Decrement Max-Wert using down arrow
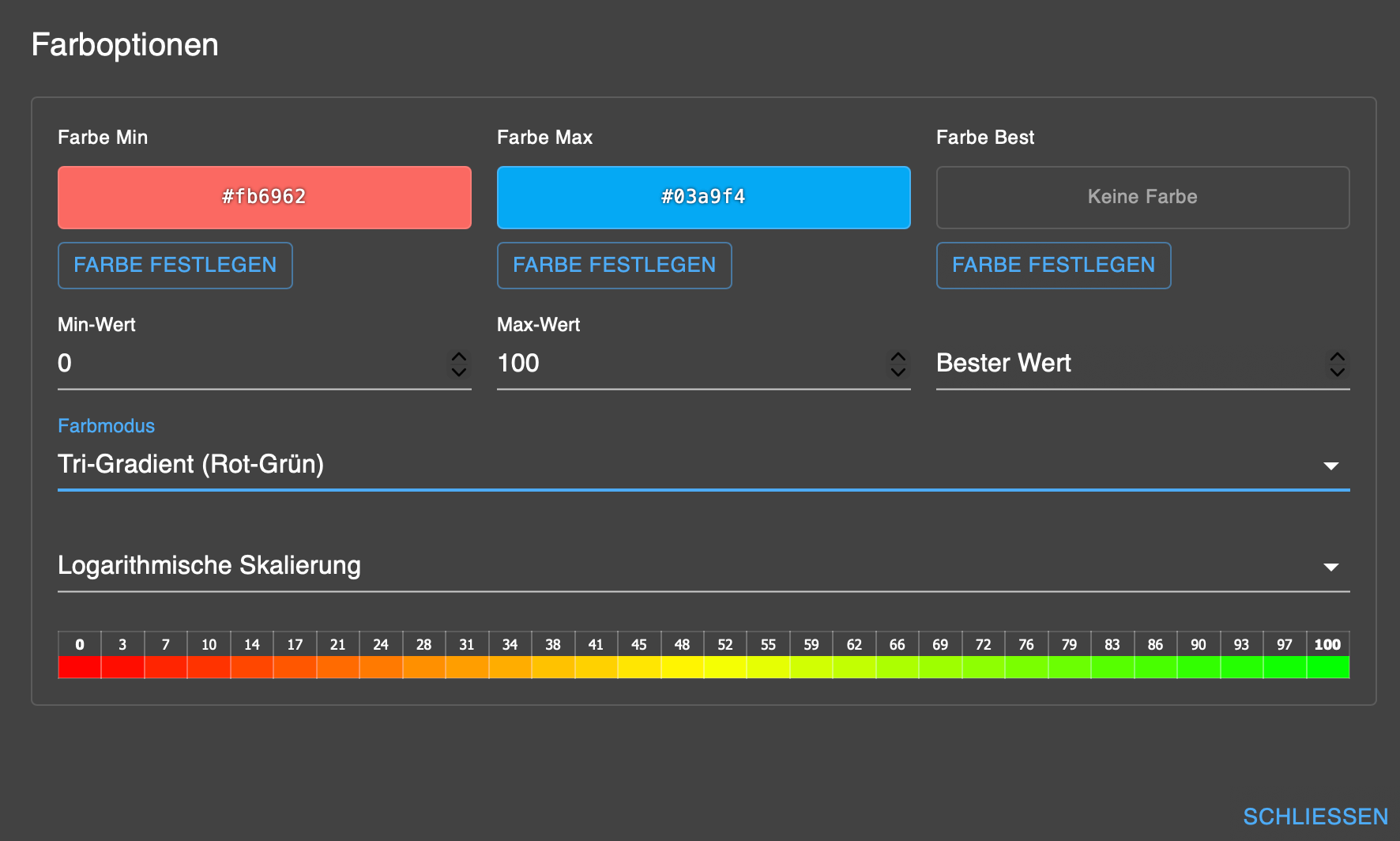Viewport: 1400px width, 841px height. [x=898, y=371]
